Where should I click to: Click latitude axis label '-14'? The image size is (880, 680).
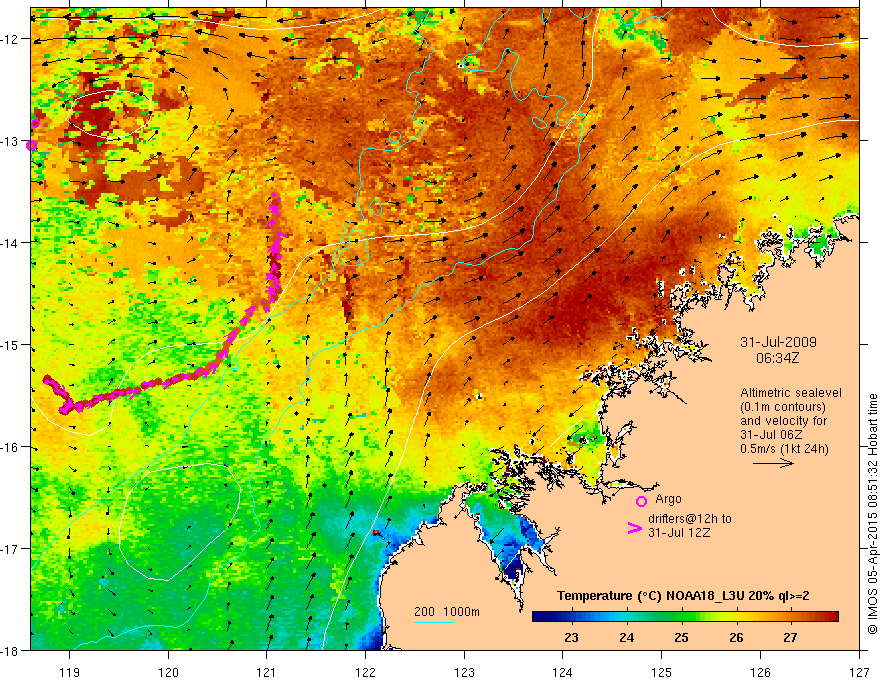[11, 243]
